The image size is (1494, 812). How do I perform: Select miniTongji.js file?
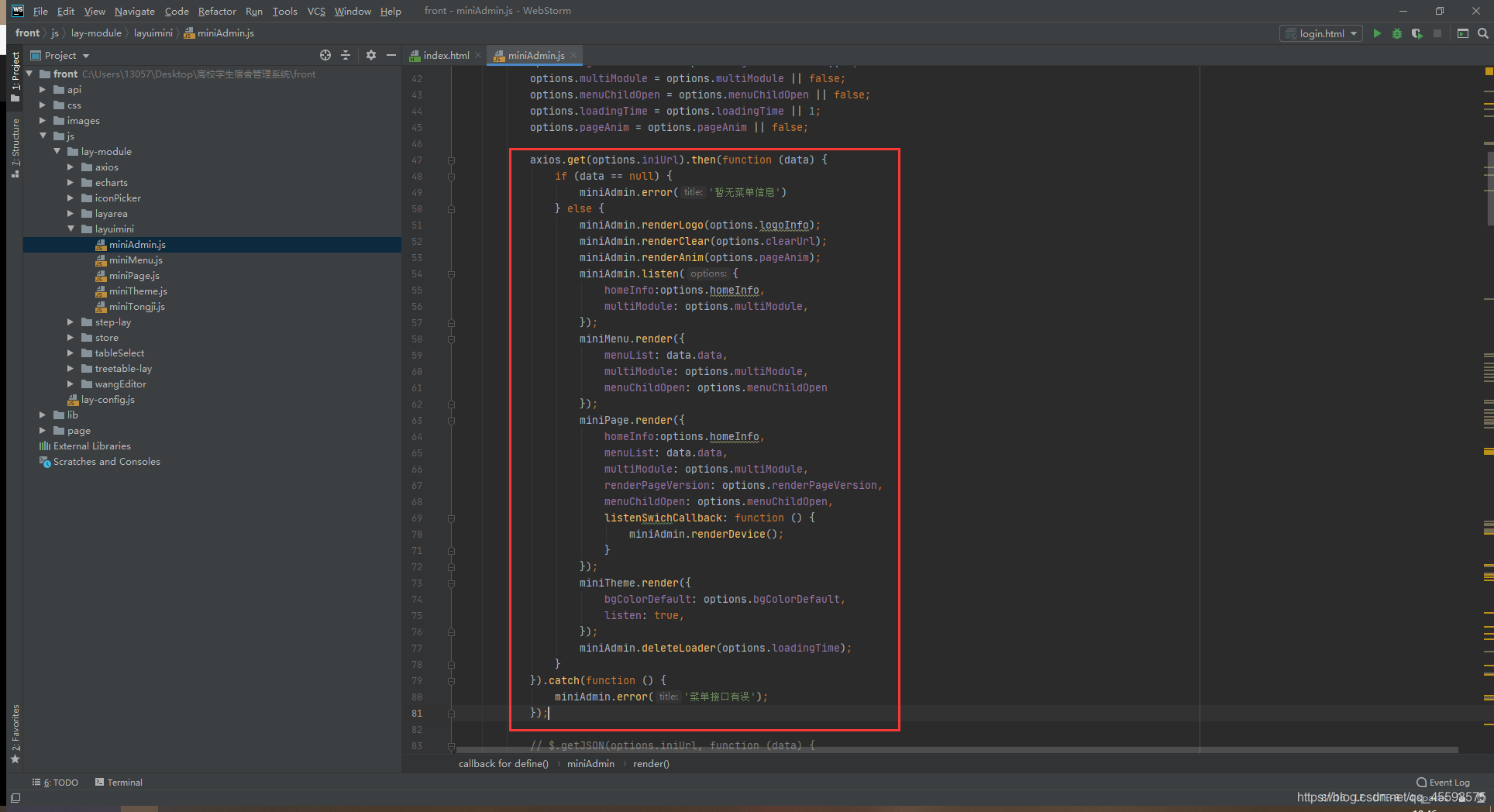click(x=136, y=306)
